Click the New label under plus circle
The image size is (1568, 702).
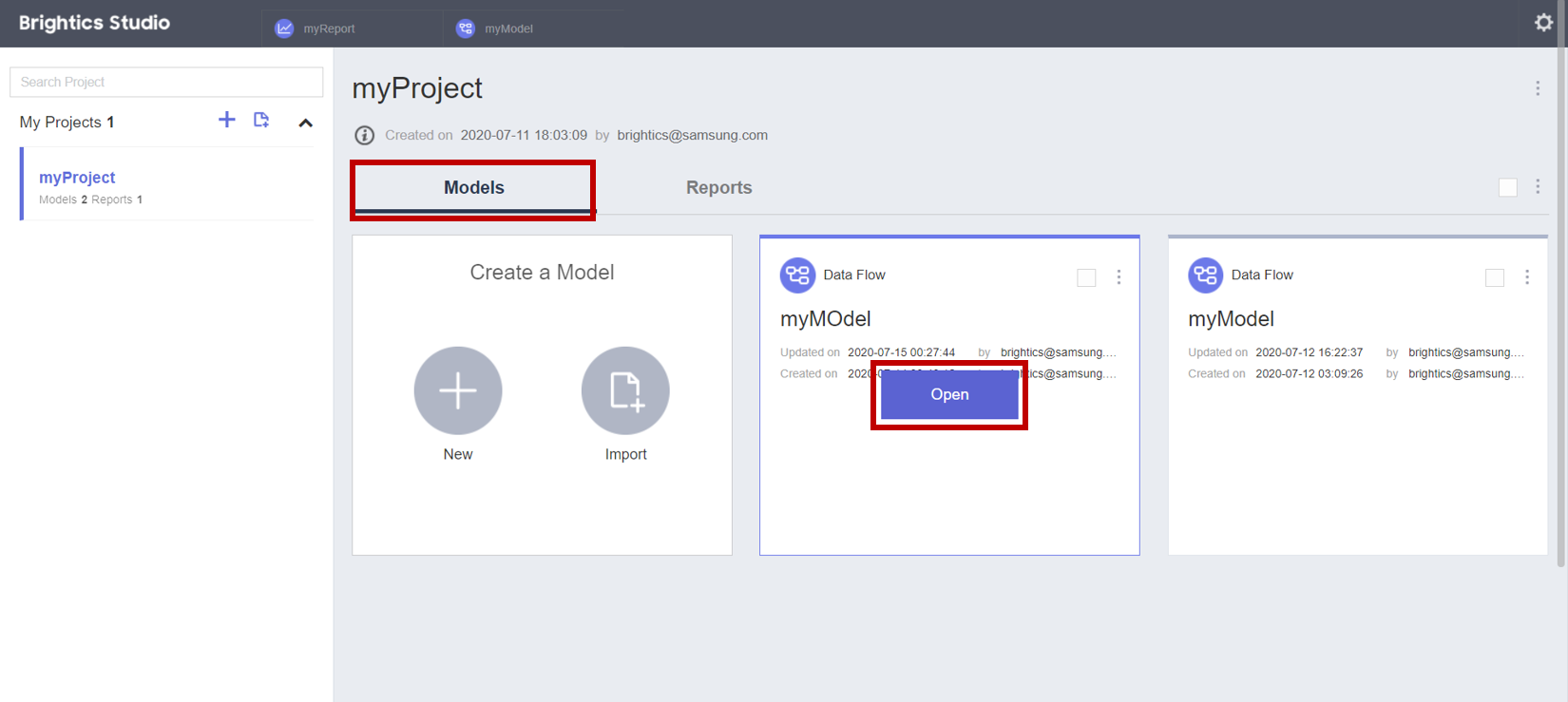[458, 454]
